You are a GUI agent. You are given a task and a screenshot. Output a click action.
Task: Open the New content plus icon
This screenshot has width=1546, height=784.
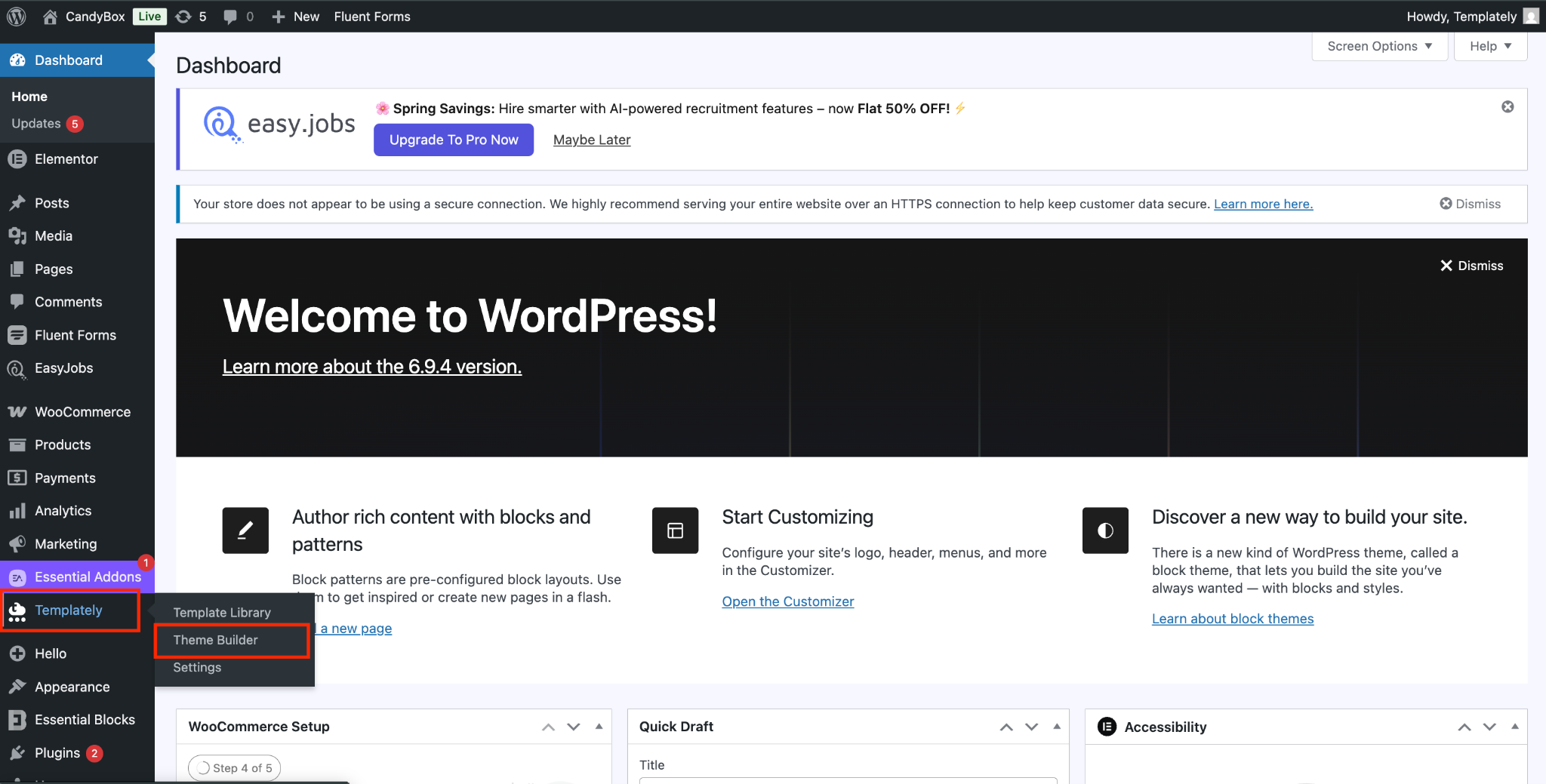coord(279,17)
